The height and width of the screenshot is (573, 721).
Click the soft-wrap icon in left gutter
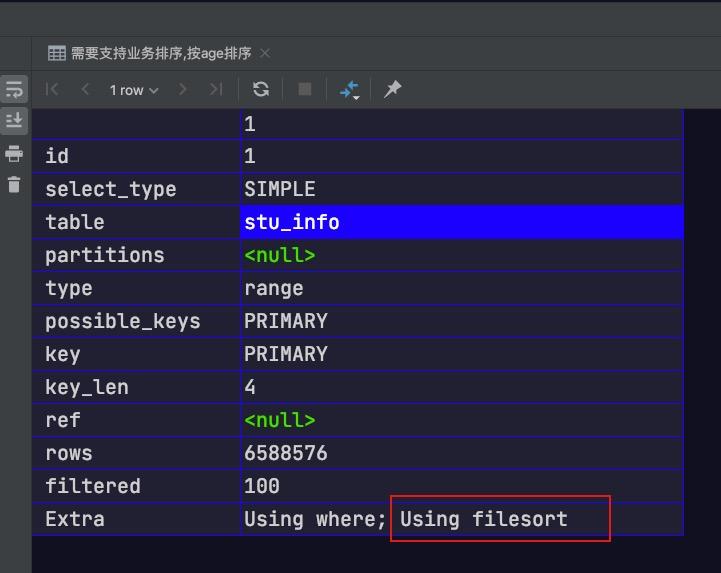tap(14, 89)
